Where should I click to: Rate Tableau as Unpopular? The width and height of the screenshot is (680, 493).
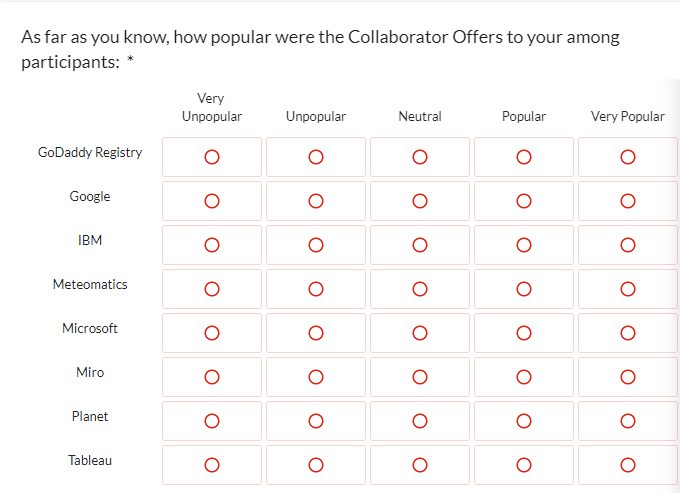(x=316, y=465)
